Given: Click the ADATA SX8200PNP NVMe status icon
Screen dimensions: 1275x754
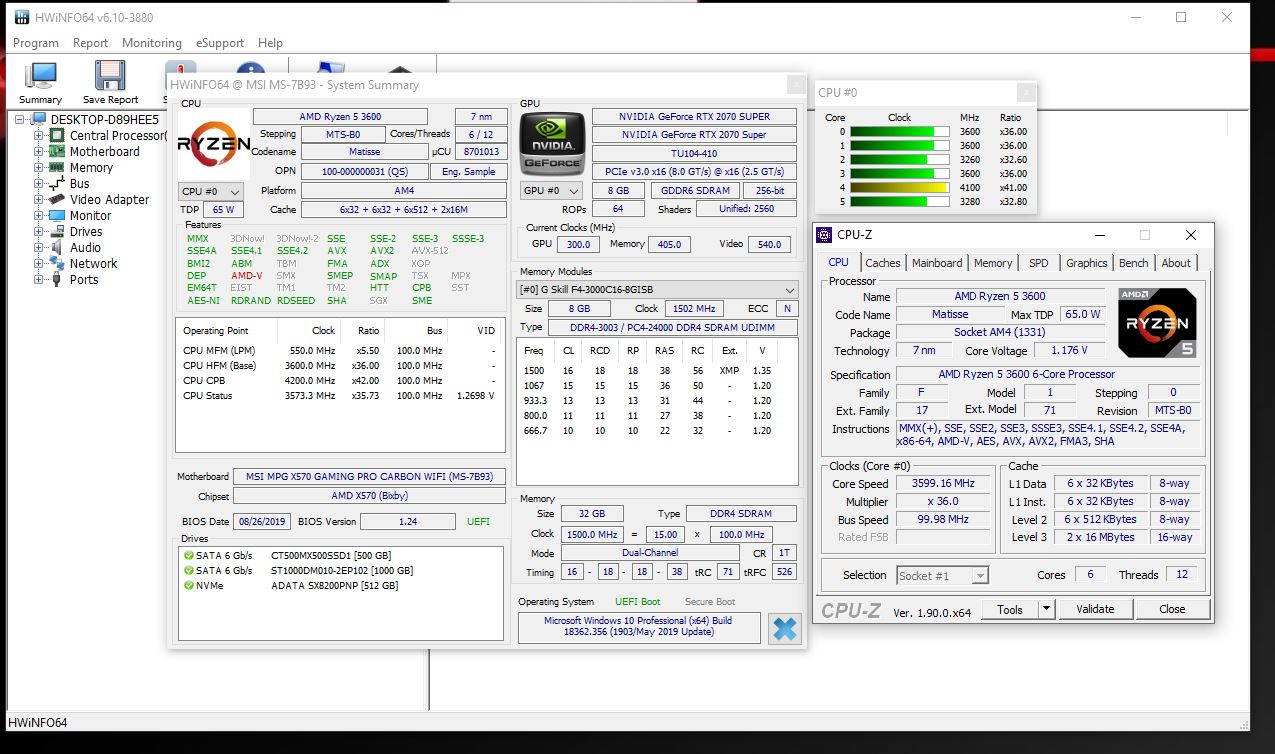Looking at the screenshot, I should click(188, 585).
